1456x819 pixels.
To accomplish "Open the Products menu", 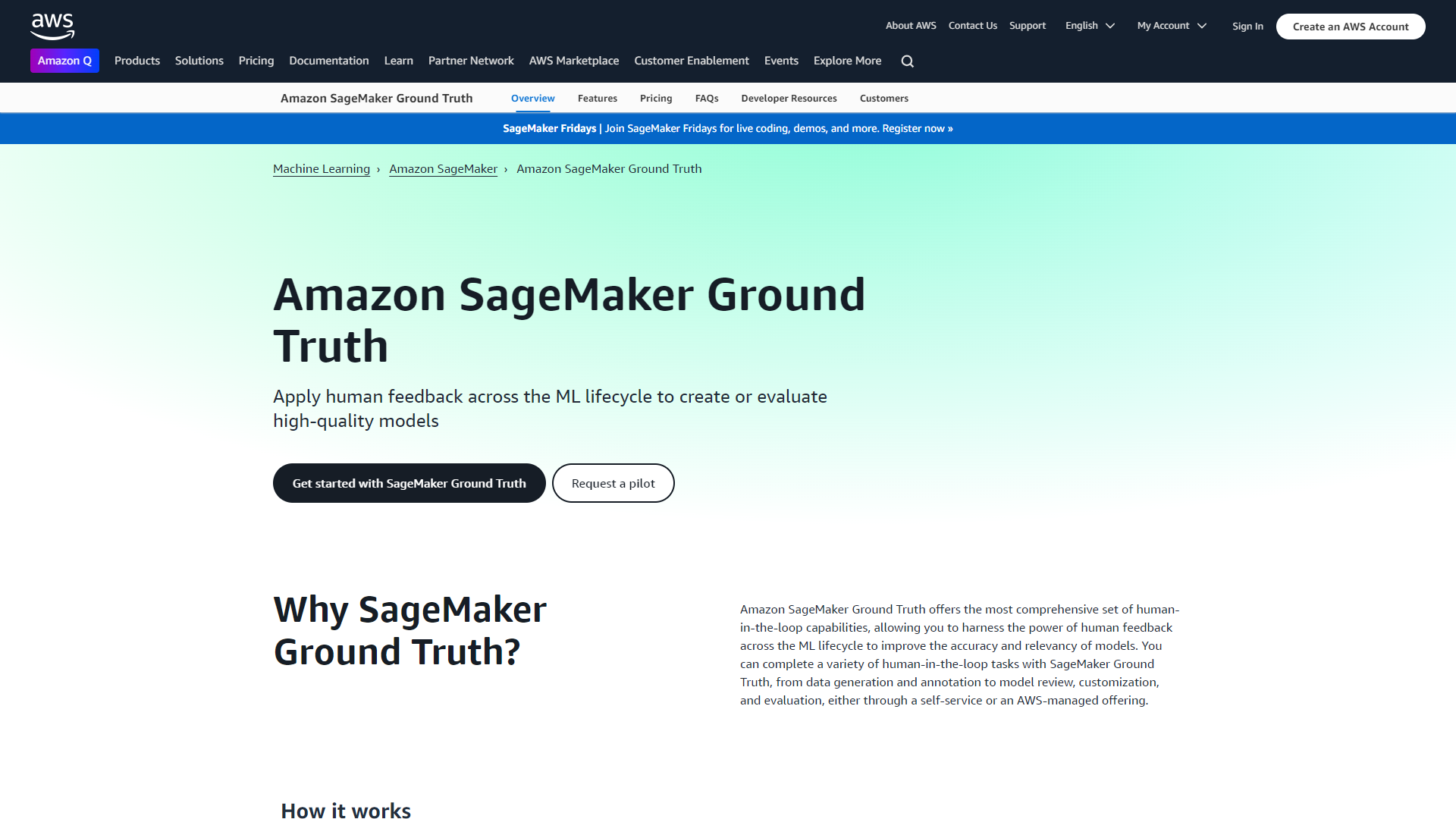I will tap(137, 61).
